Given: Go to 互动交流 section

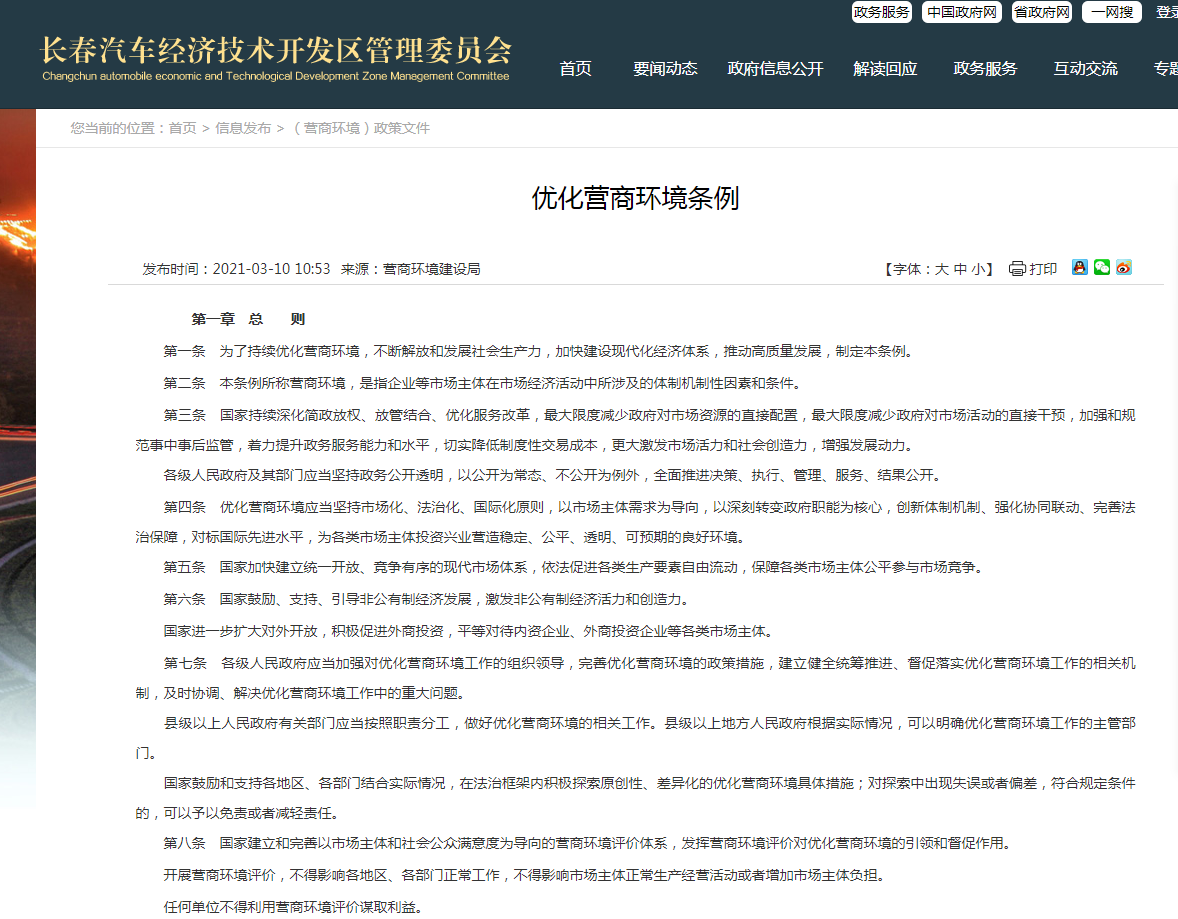Looking at the screenshot, I should 1085,68.
